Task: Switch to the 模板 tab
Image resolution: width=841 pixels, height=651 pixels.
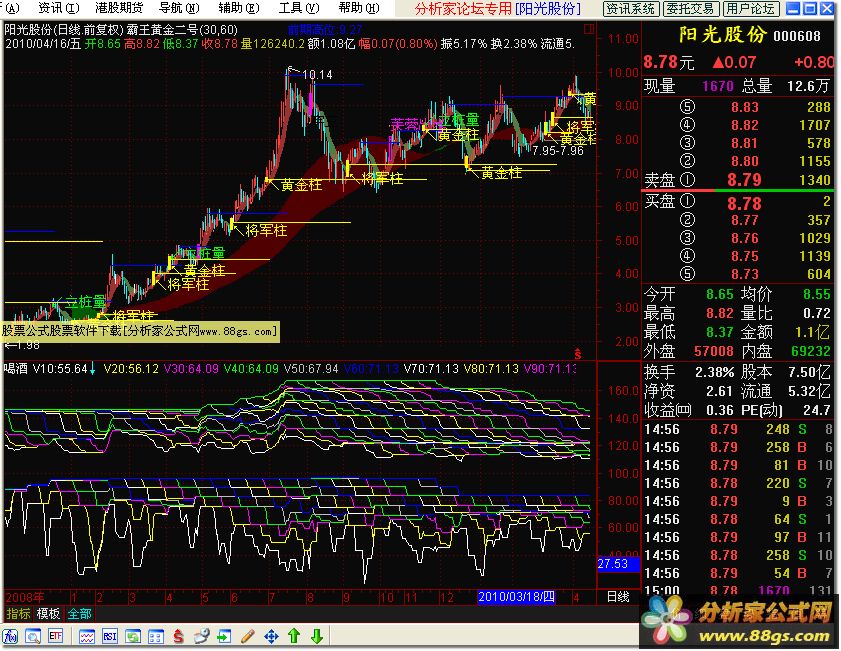Action: [x=48, y=614]
